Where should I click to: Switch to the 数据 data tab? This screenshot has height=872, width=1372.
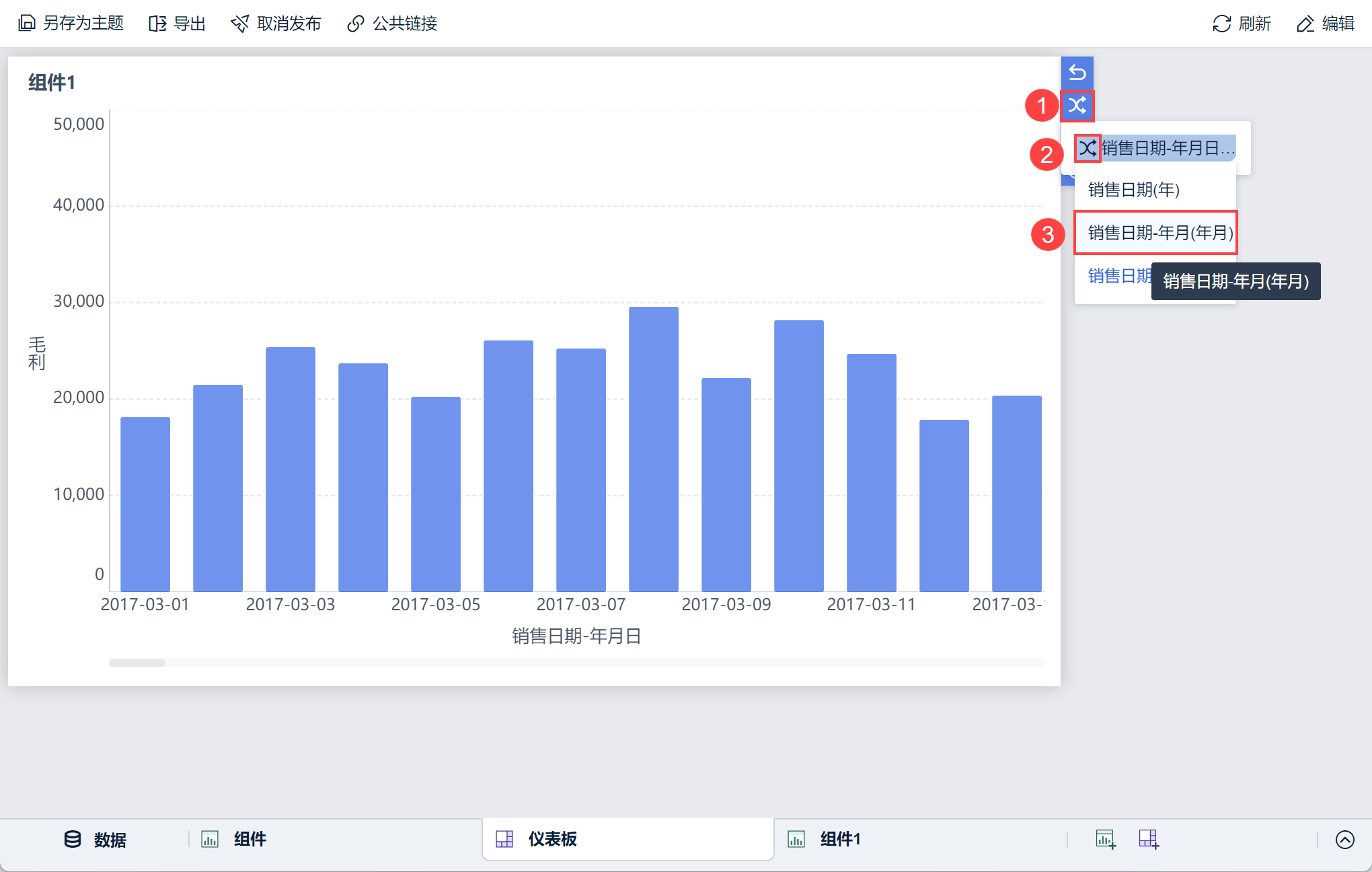(96, 839)
